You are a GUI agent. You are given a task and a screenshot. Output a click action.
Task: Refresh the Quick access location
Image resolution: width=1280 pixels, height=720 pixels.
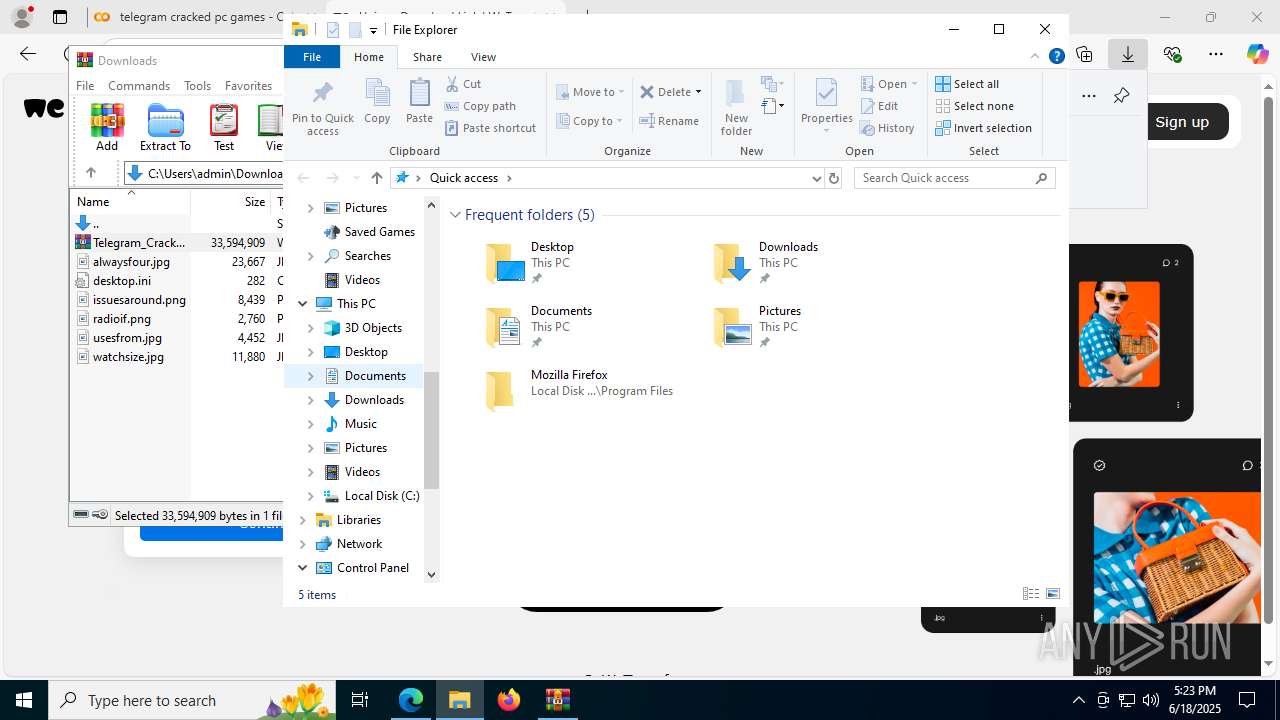(834, 178)
